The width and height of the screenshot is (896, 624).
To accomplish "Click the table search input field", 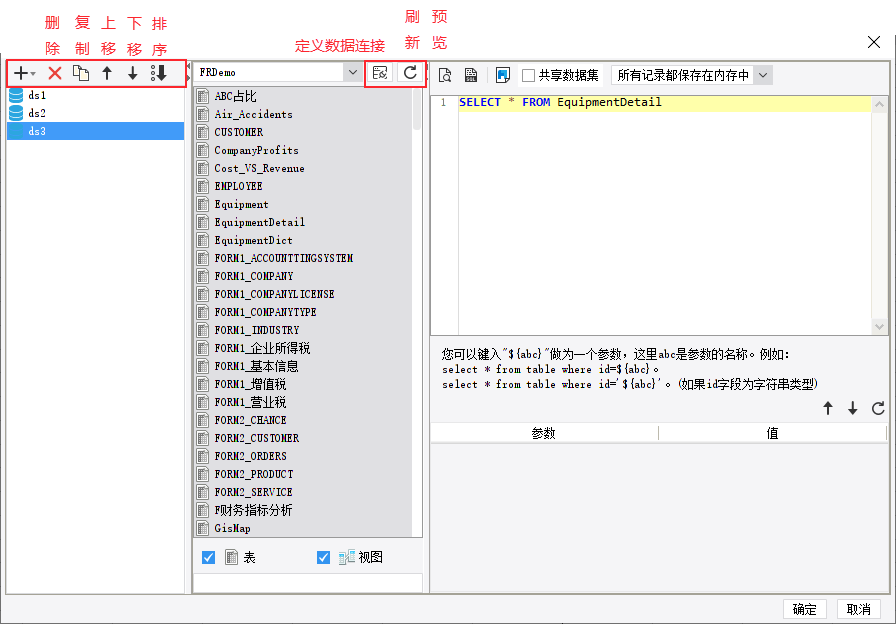I will (x=307, y=583).
